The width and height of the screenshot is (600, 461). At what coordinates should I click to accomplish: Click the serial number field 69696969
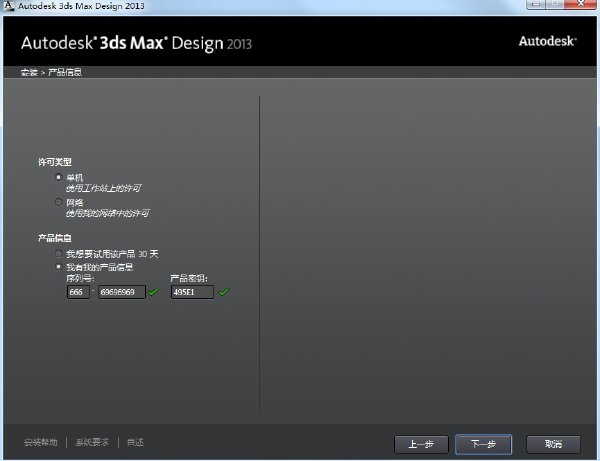point(122,292)
